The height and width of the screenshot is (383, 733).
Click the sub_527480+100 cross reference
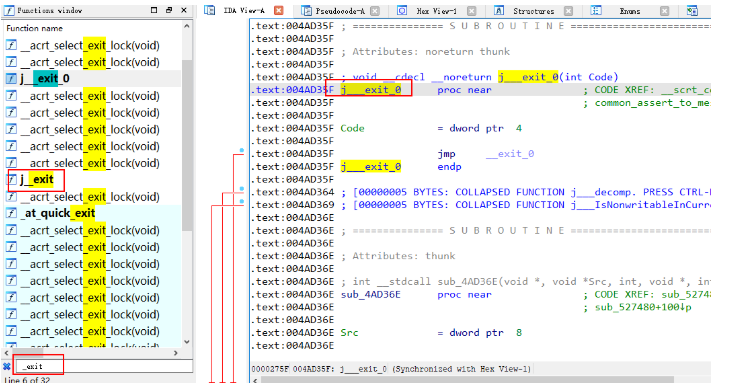click(x=643, y=307)
